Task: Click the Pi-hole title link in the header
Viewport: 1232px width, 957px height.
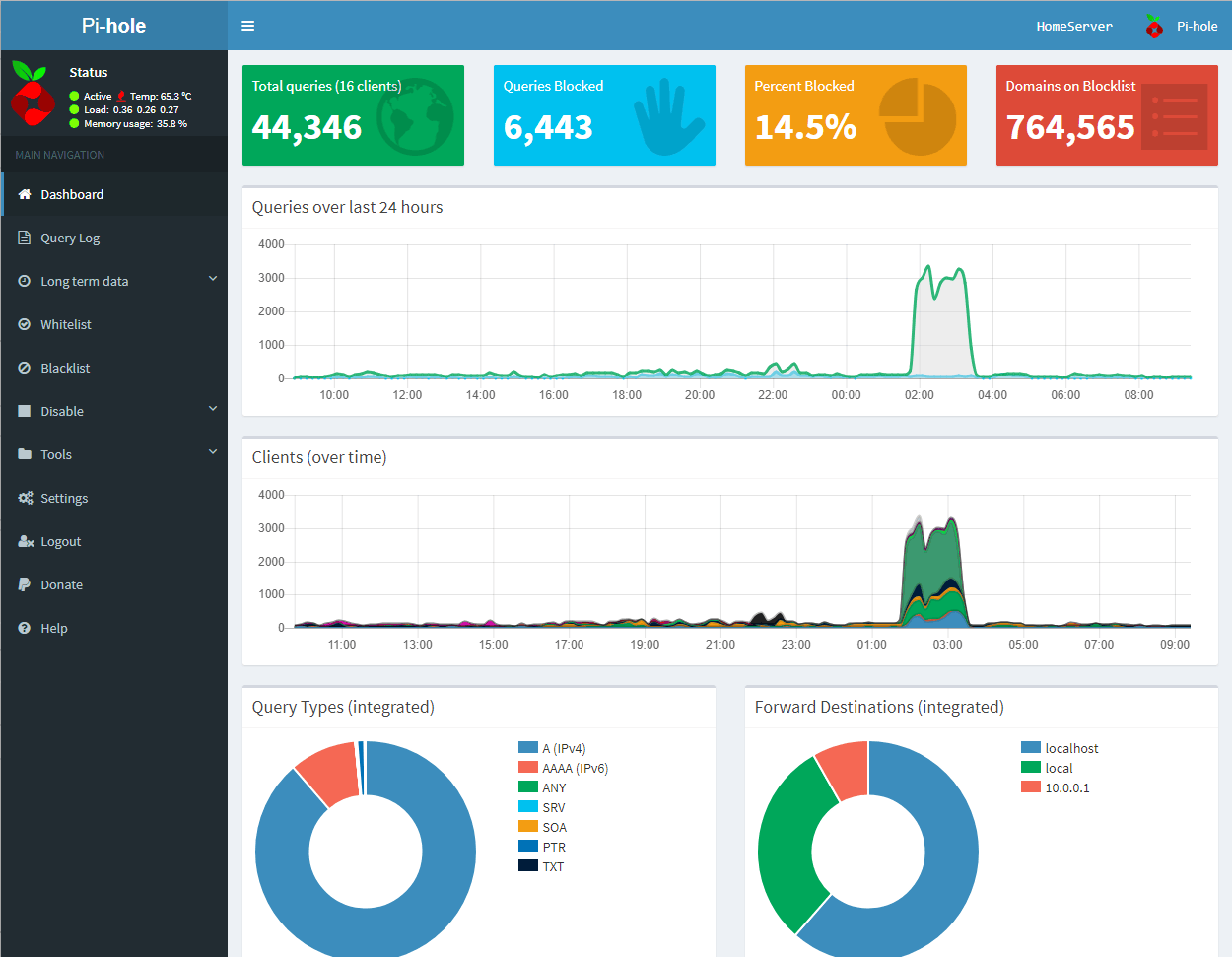Action: (x=113, y=26)
